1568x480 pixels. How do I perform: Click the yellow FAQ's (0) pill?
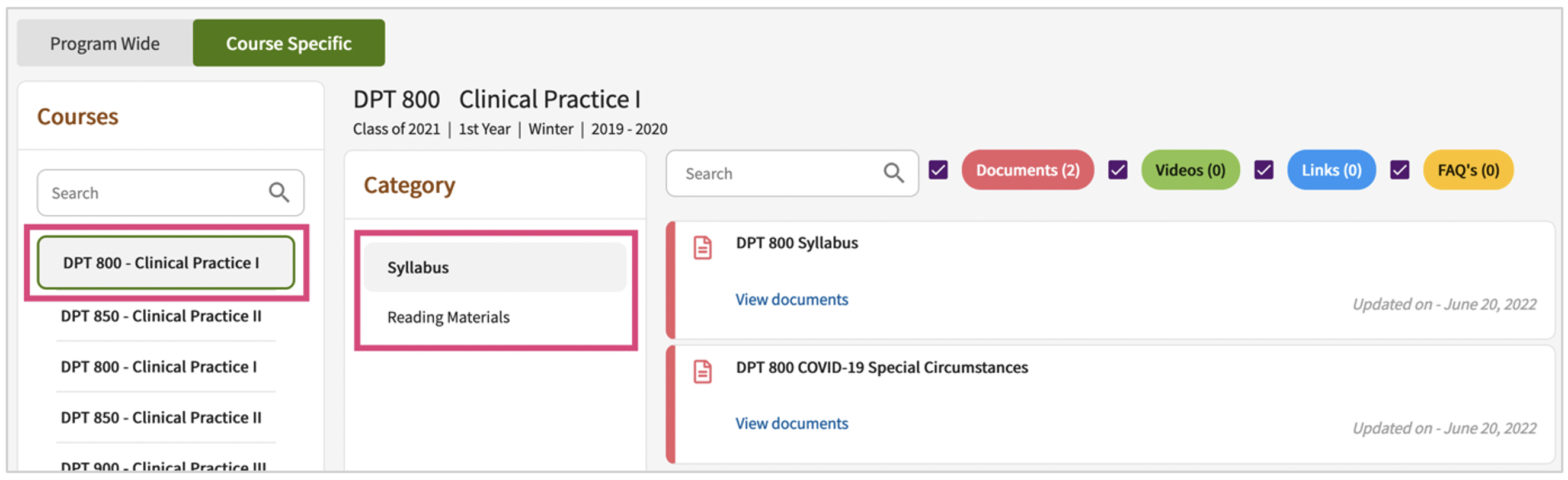click(x=1468, y=170)
